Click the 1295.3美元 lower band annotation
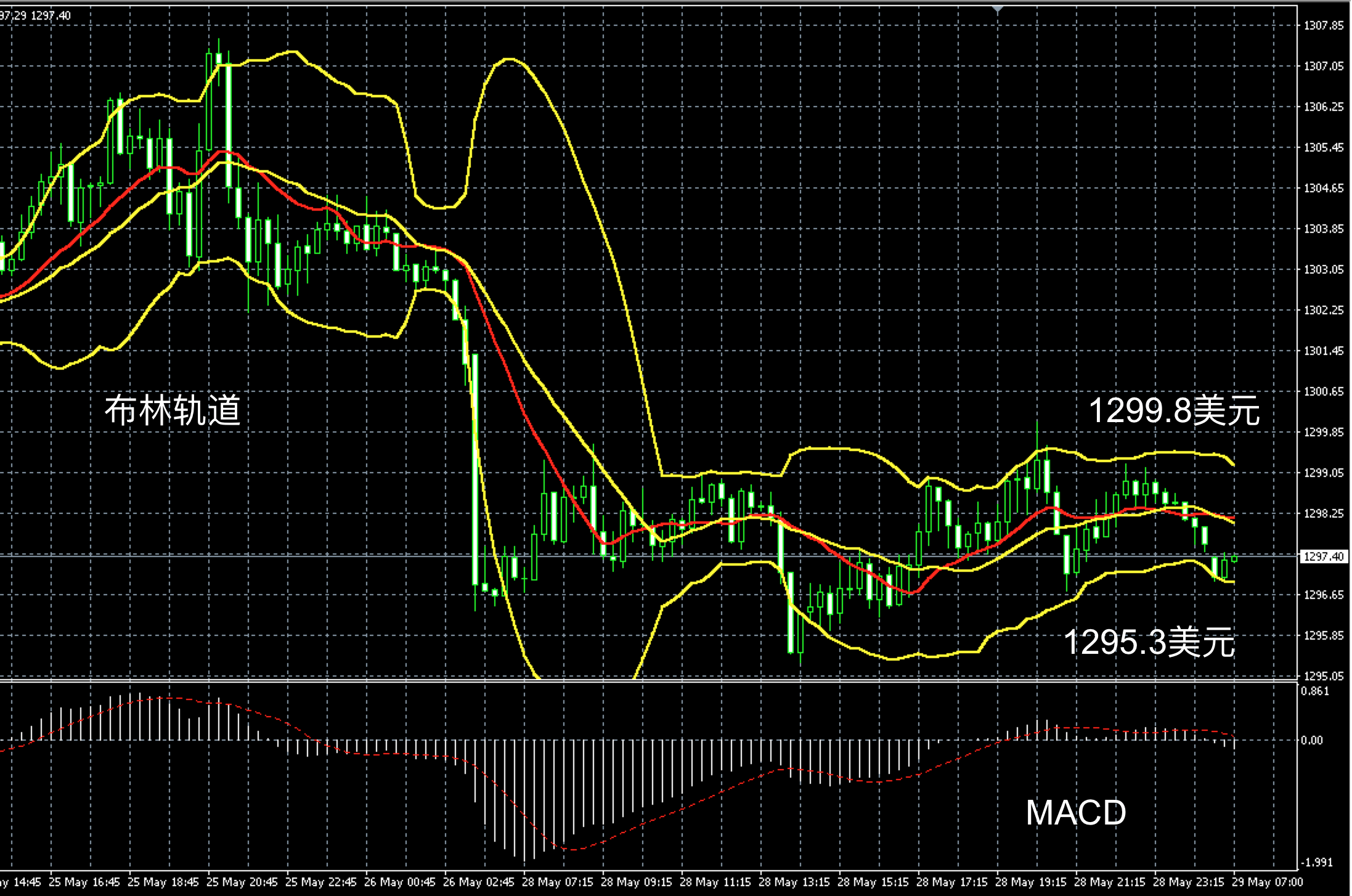The image size is (1352, 896). tap(1149, 642)
